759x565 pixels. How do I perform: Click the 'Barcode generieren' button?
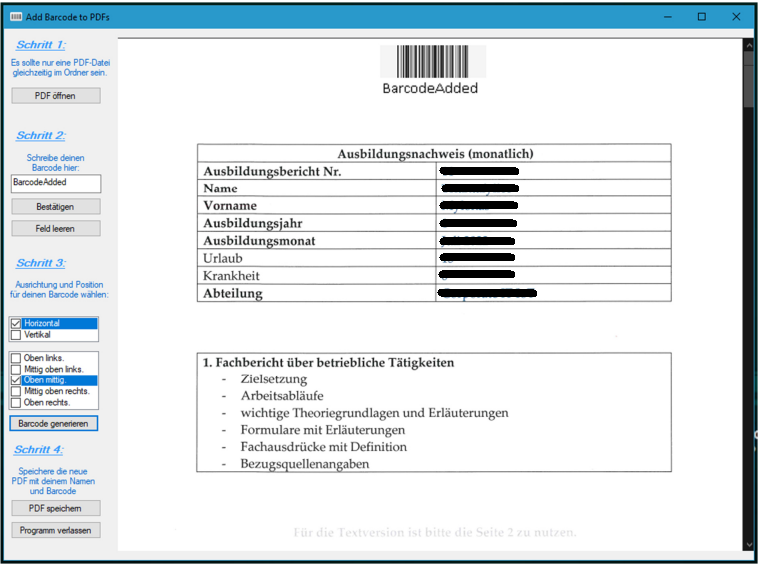tap(54, 424)
